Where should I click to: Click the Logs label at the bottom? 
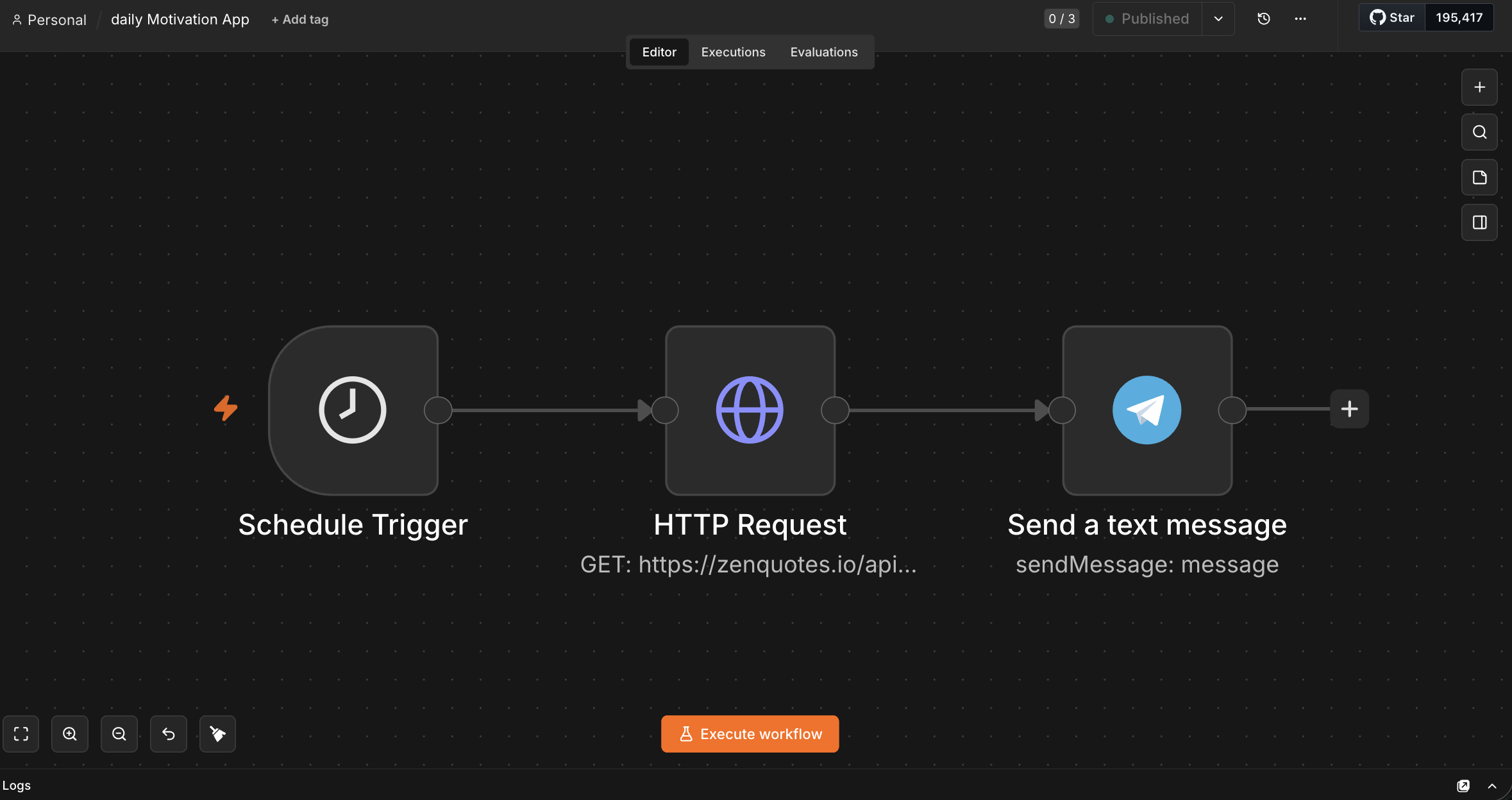pos(17,786)
